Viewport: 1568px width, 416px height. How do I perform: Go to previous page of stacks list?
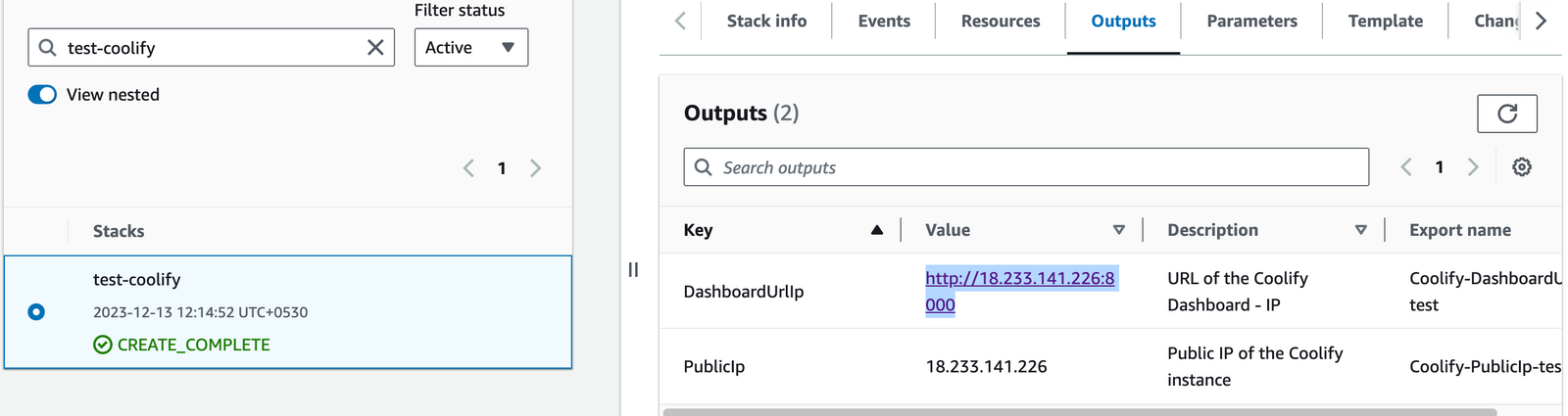coord(468,168)
